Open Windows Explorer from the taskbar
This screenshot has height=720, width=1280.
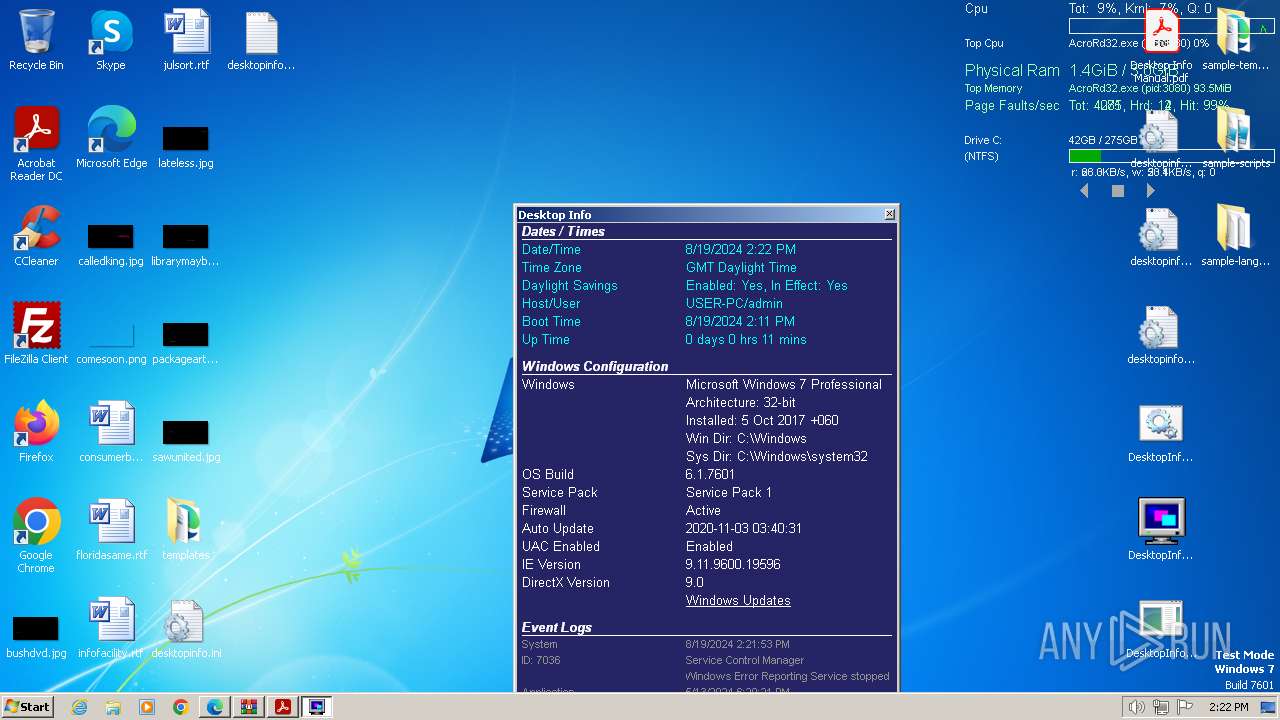click(x=113, y=707)
